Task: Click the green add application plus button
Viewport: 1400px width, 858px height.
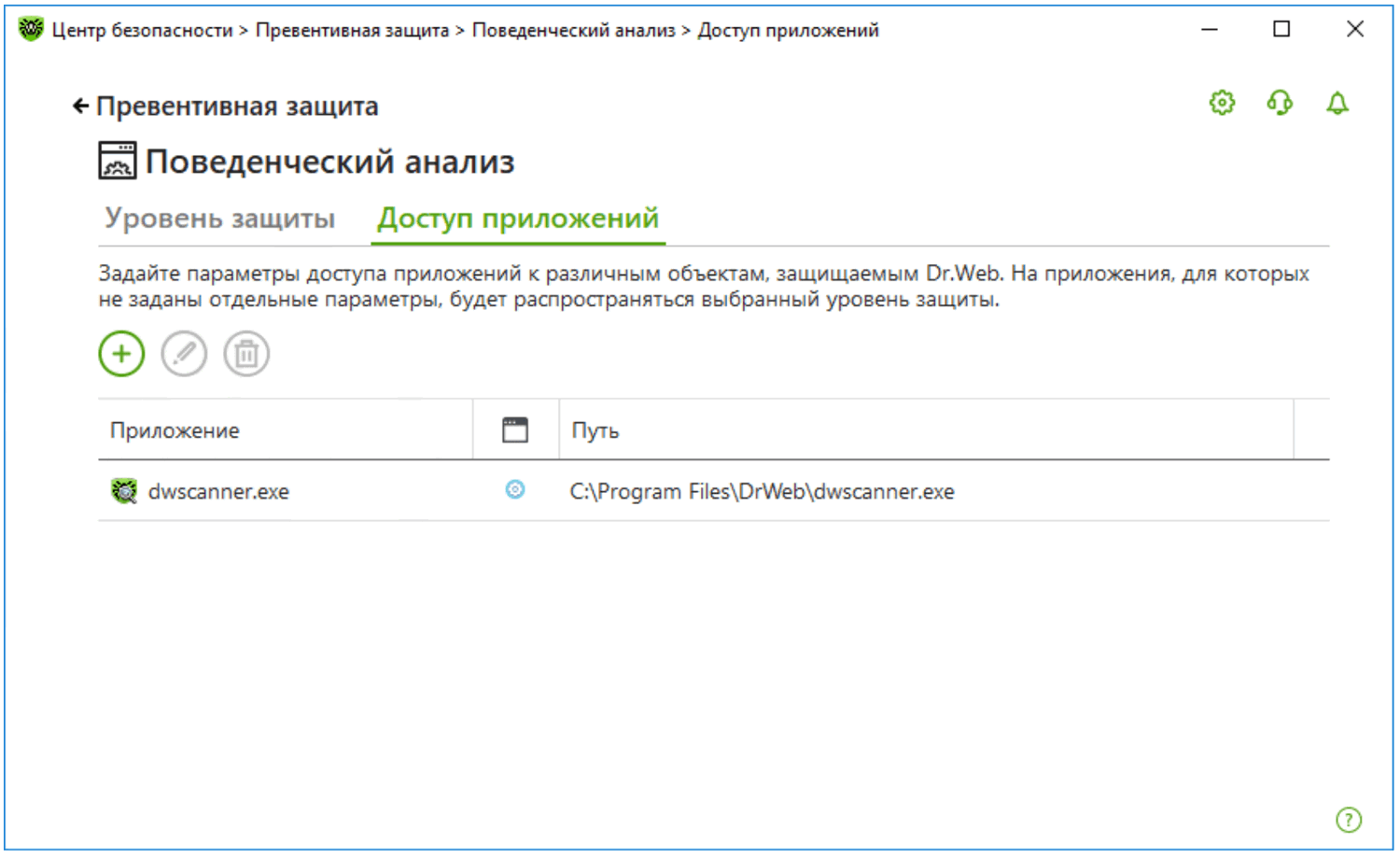Action: point(121,354)
